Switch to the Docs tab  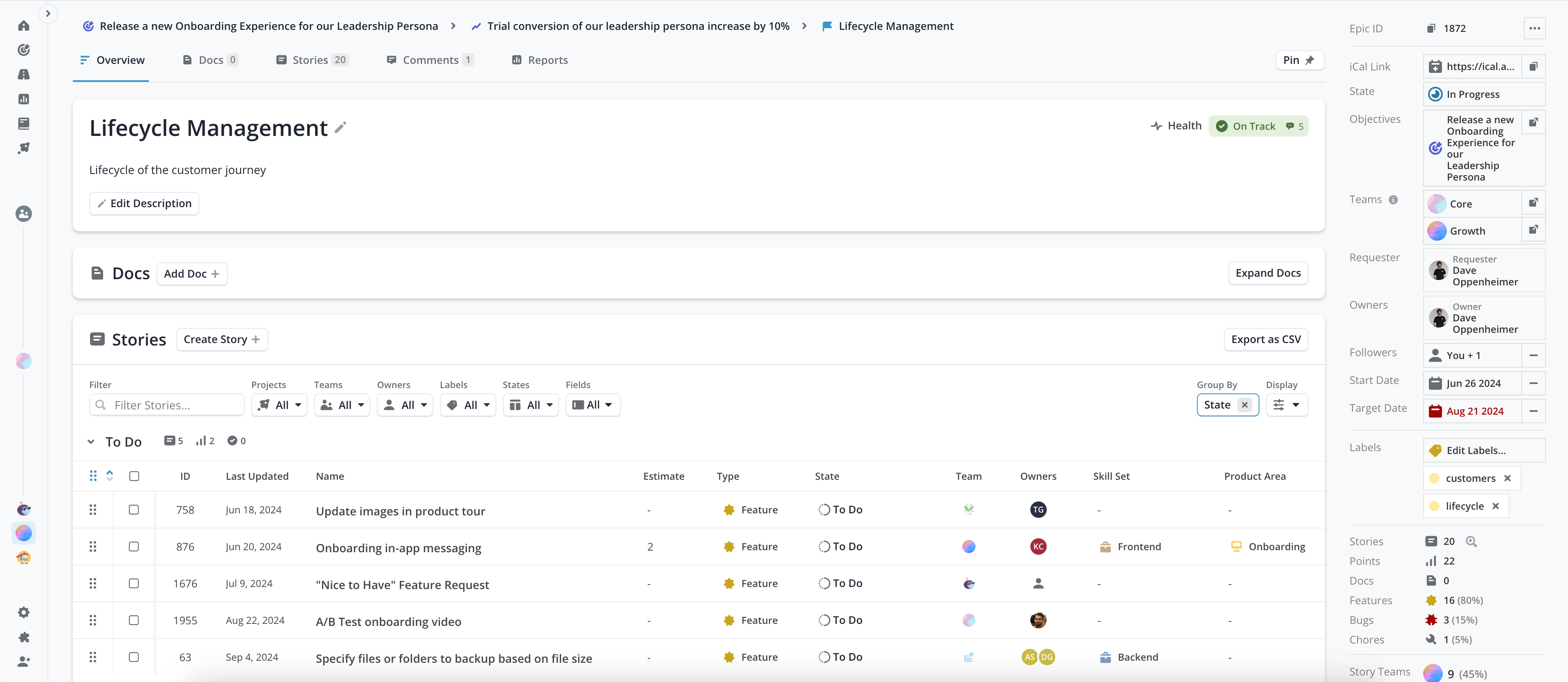coord(211,60)
